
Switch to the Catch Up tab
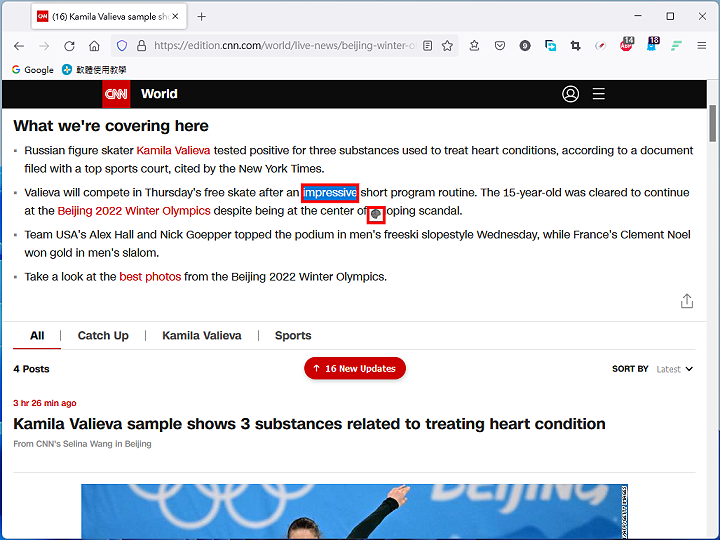[x=103, y=336]
